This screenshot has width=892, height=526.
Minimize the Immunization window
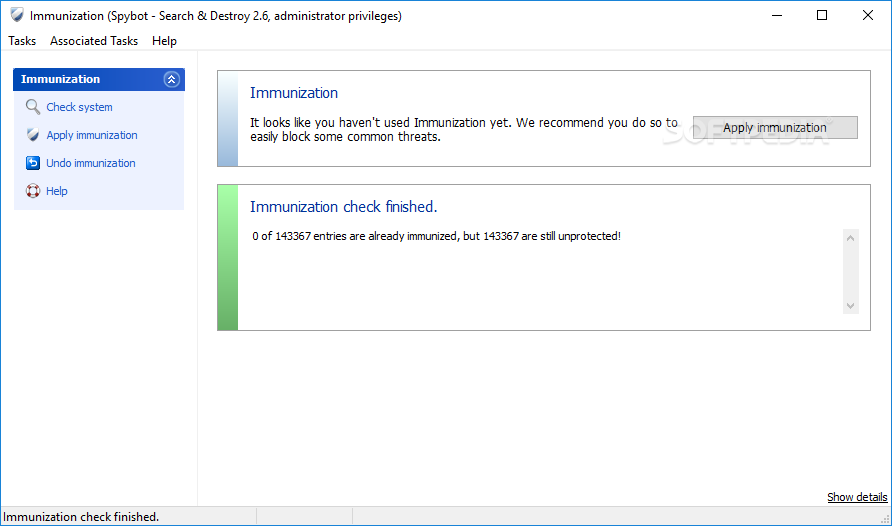pyautogui.click(x=777, y=15)
